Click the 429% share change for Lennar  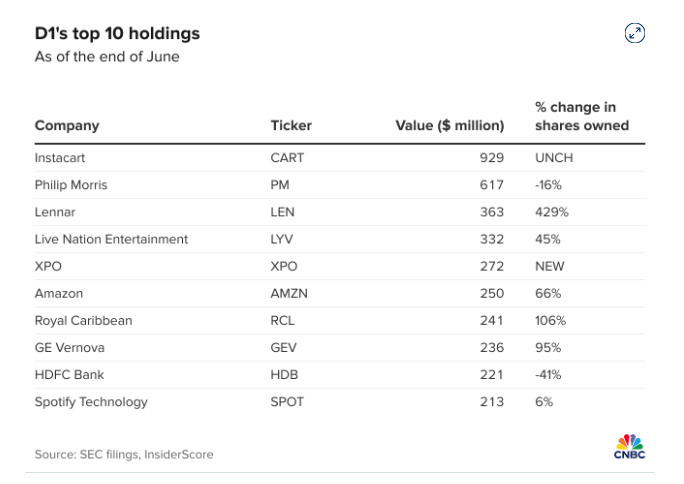tap(550, 212)
